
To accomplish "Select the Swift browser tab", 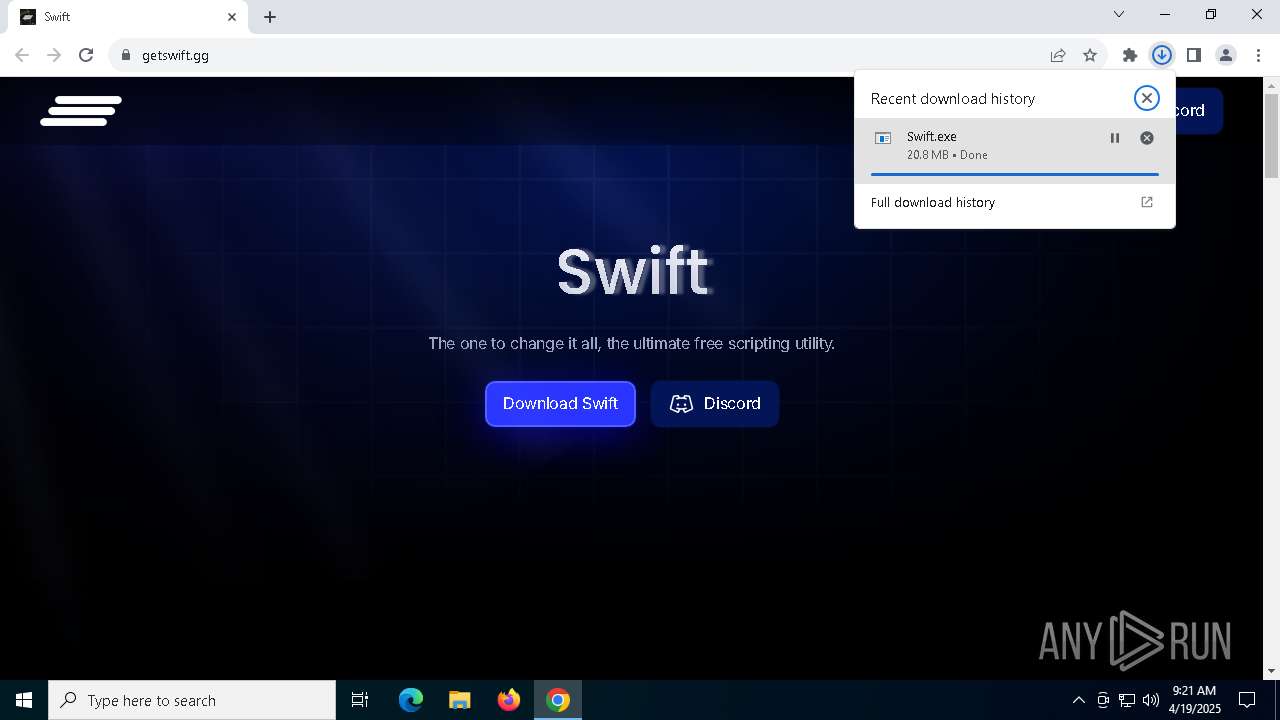I will [x=129, y=17].
